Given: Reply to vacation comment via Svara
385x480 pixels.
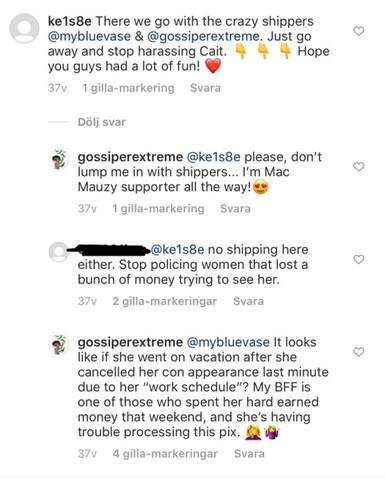Looking at the screenshot, I should 249,454.
